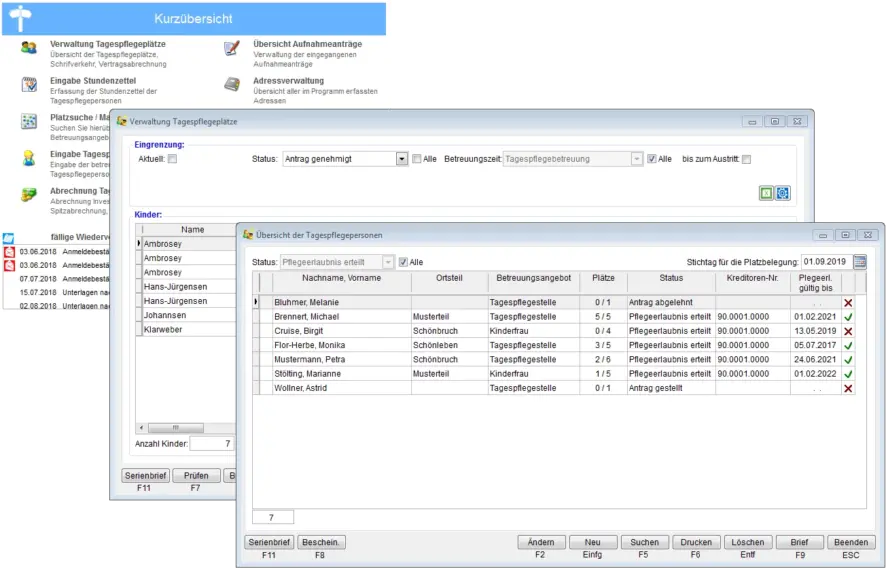Open the Pflegeerlaubnis erteilt status dropdown
Viewport: 888px width, 569px height.
(x=388, y=262)
